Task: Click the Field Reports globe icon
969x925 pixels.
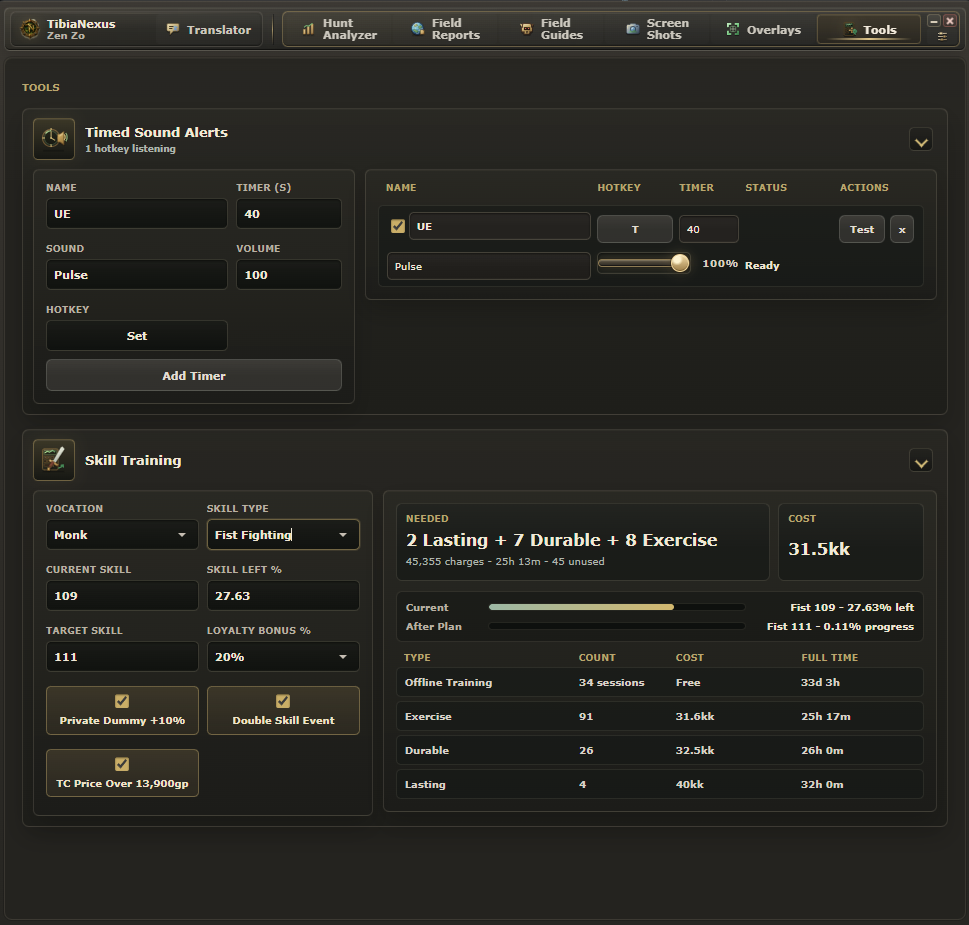Action: pyautogui.click(x=418, y=29)
